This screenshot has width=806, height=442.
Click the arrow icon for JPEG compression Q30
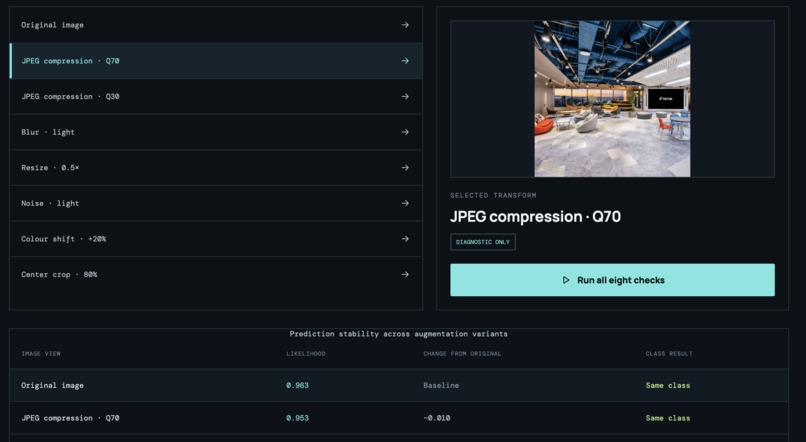tap(405, 96)
